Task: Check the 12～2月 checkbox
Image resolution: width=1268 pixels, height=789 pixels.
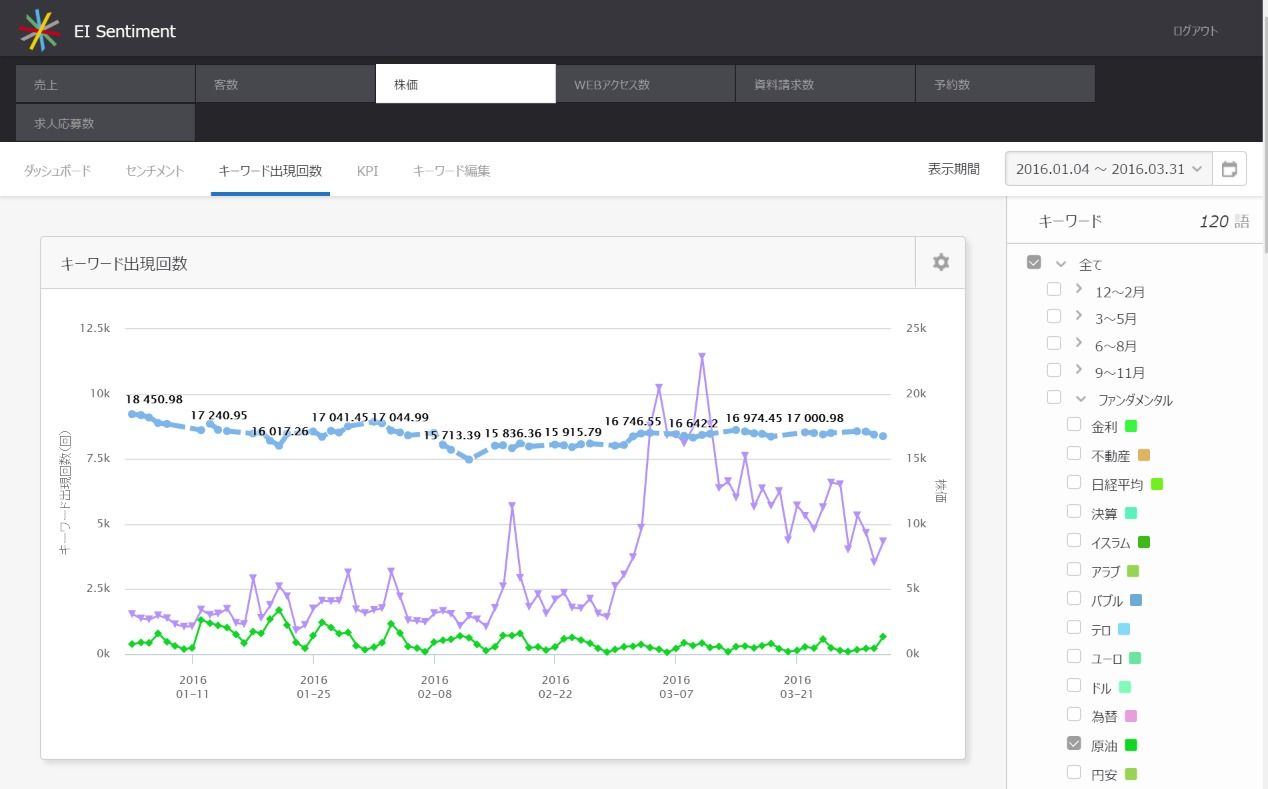Action: point(1054,289)
